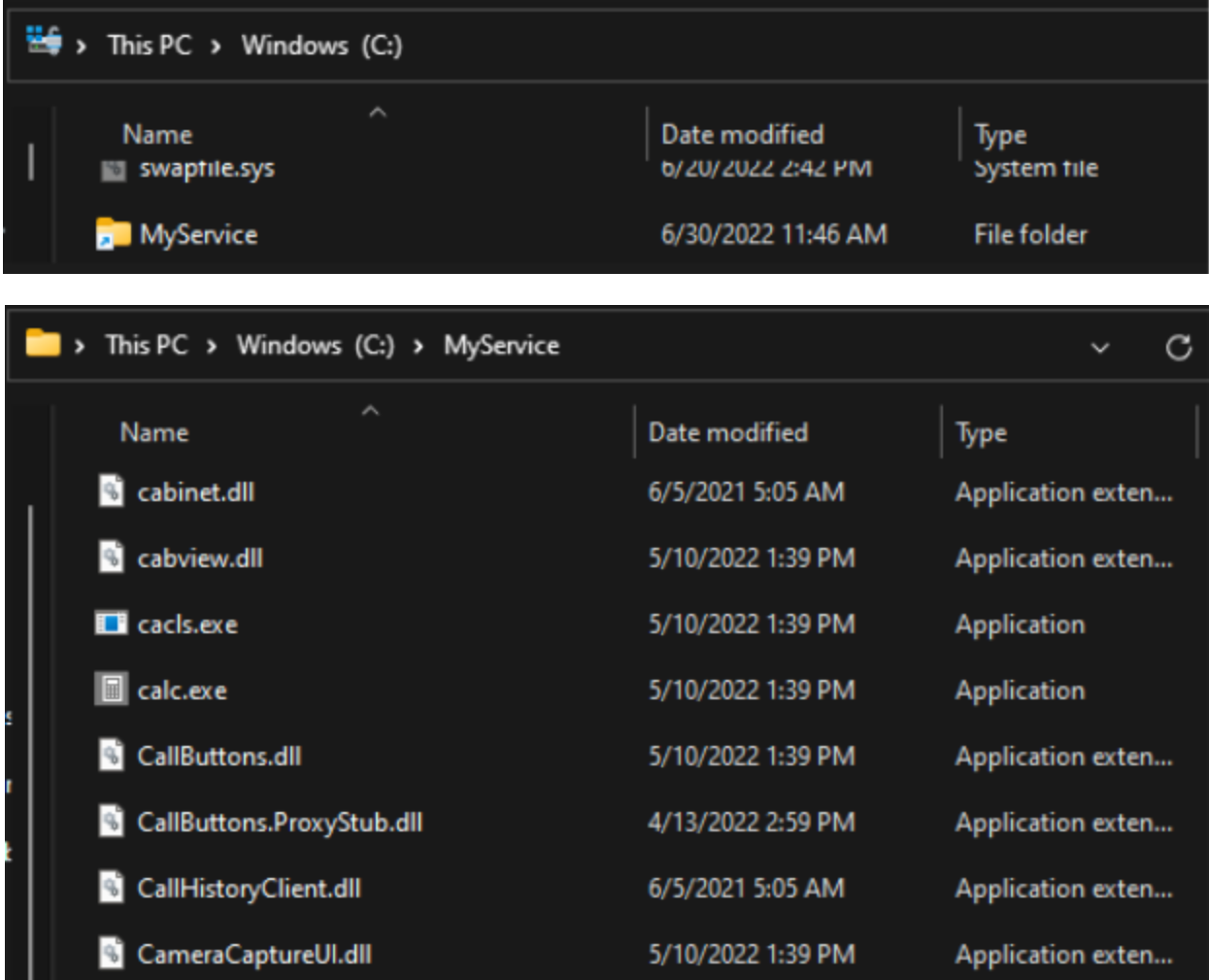Image resolution: width=1209 pixels, height=980 pixels.
Task: Refresh the MyService folder view
Action: [1179, 347]
